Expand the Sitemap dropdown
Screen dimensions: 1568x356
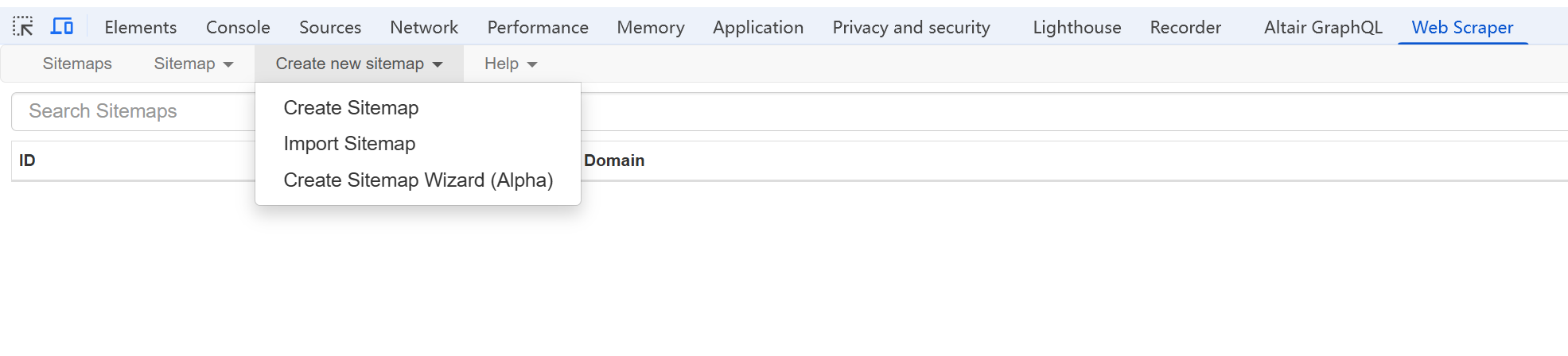pos(193,64)
